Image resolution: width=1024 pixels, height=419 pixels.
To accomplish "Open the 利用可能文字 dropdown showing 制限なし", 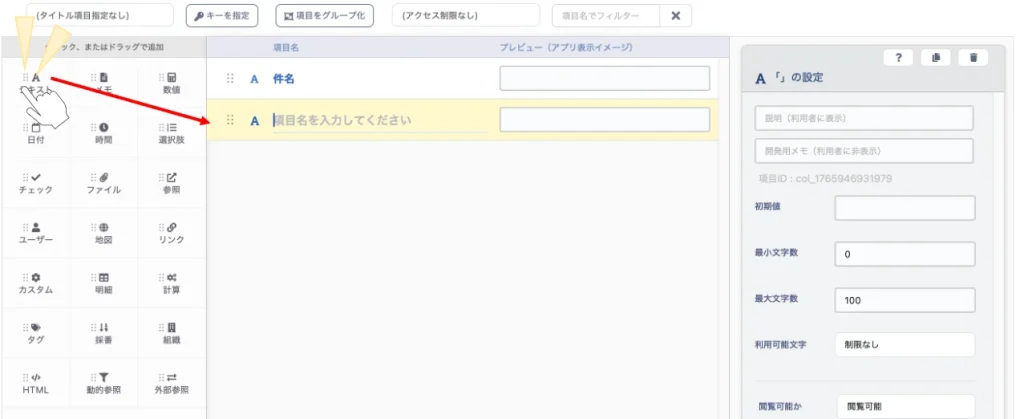I will pos(904,345).
